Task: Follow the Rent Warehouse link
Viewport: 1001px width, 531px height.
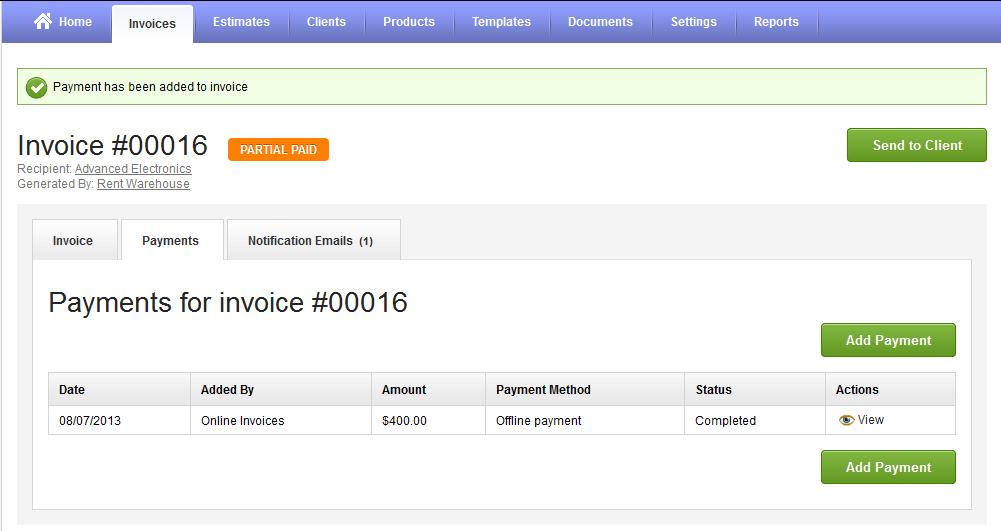Action: tap(143, 184)
